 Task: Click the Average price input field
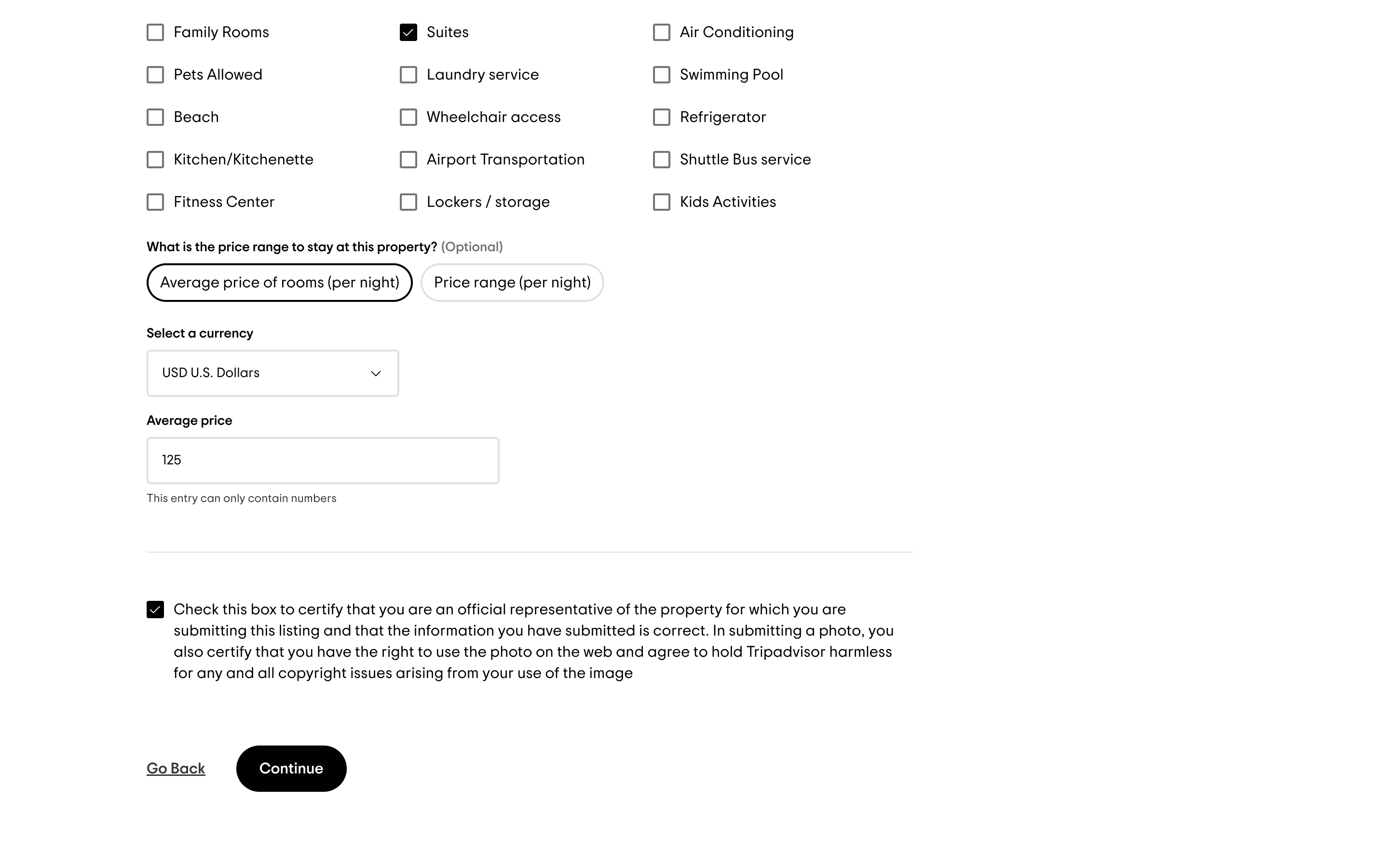(323, 461)
